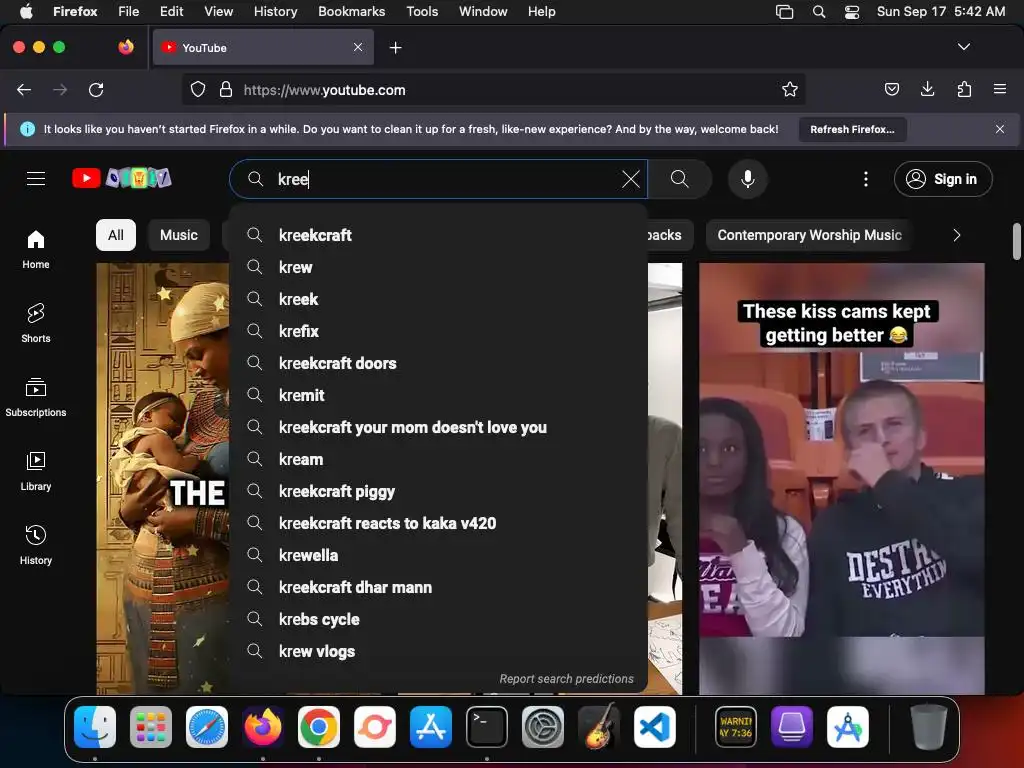The height and width of the screenshot is (768, 1024).
Task: Open History in the sidebar
Action: click(x=36, y=545)
